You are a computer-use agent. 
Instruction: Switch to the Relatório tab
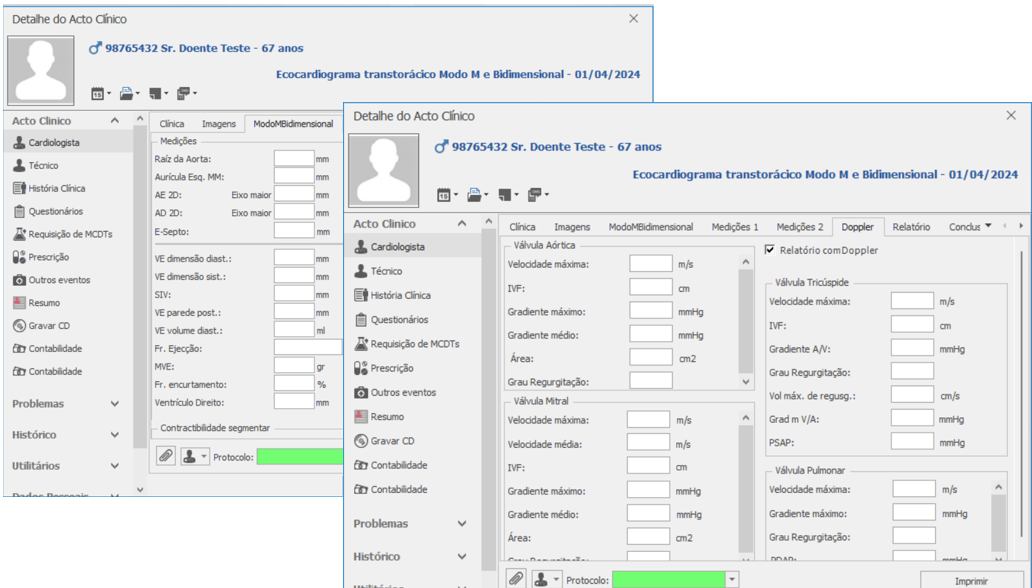pyautogui.click(x=911, y=227)
